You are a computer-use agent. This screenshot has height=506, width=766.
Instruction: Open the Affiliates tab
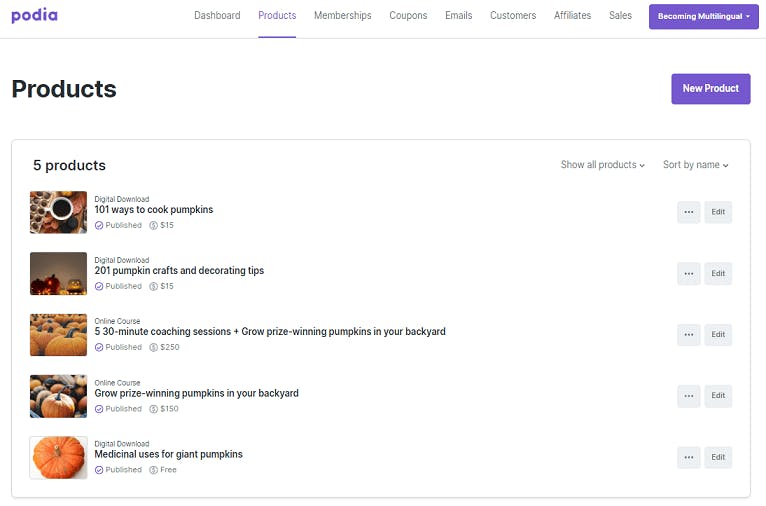point(572,16)
